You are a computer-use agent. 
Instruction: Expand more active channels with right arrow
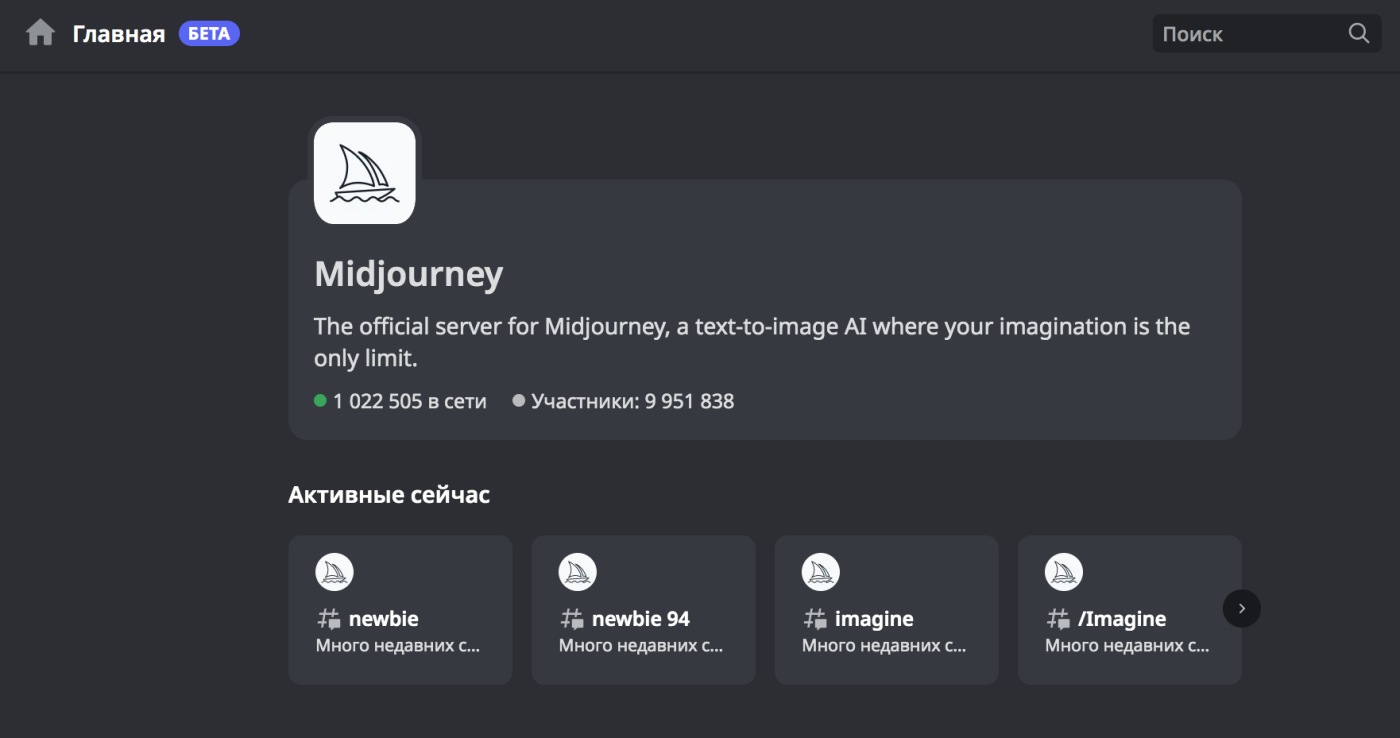[1242, 608]
